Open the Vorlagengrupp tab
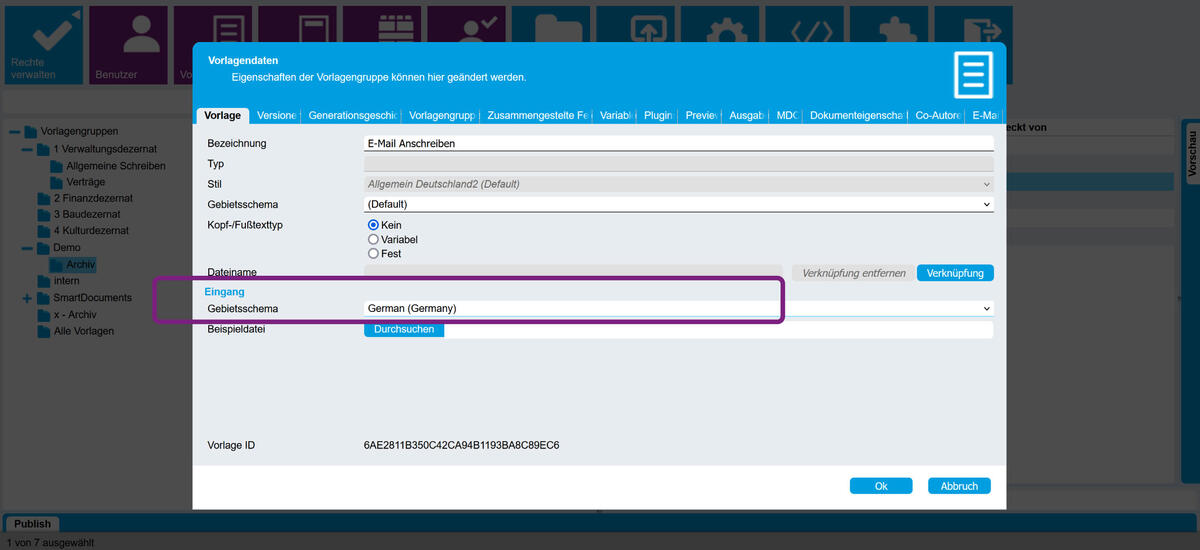 pos(442,116)
